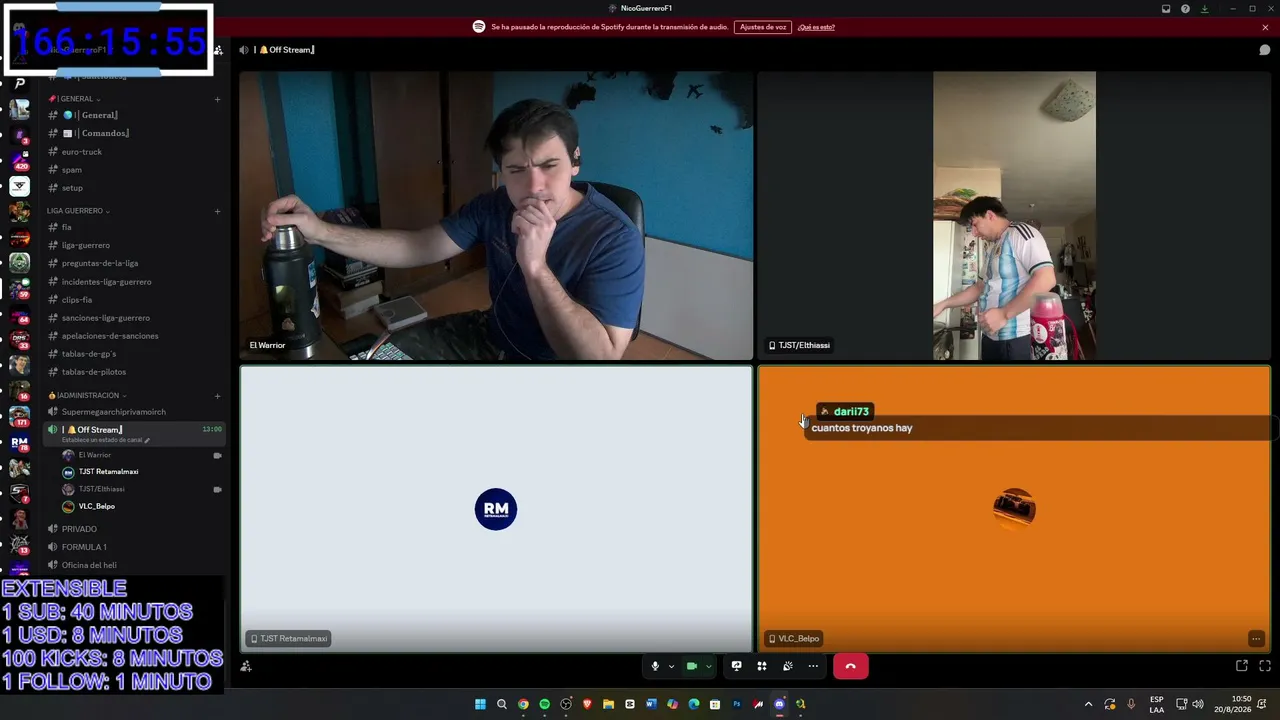Invite people via the bottom-left add user icon
Image resolution: width=1280 pixels, height=720 pixels.
[x=246, y=666]
